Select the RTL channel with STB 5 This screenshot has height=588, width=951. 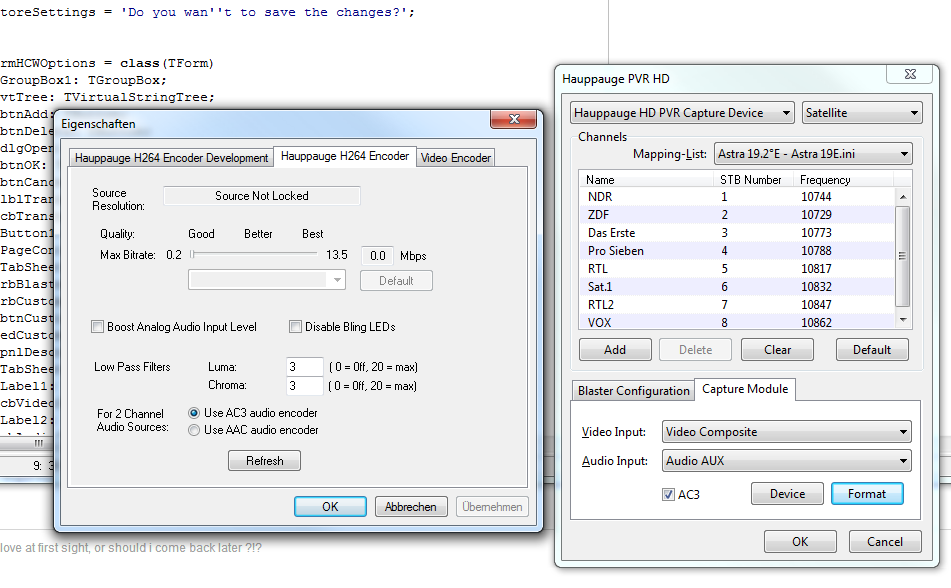point(737,269)
